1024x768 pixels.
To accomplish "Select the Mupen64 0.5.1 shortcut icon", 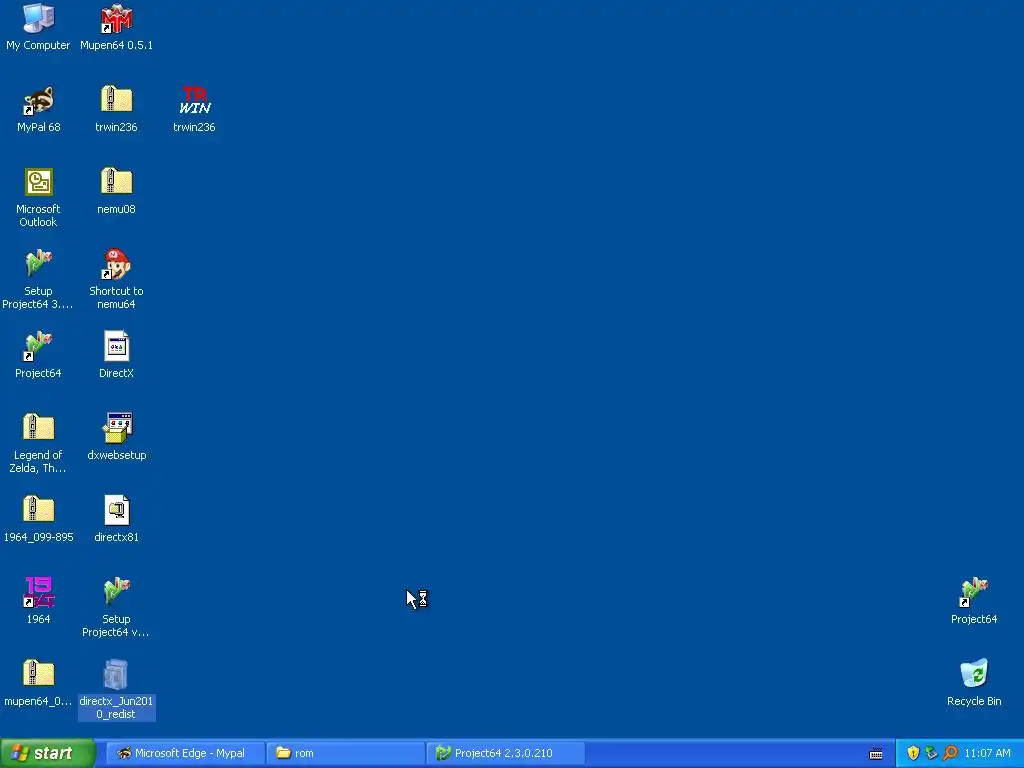I will 116,18.
